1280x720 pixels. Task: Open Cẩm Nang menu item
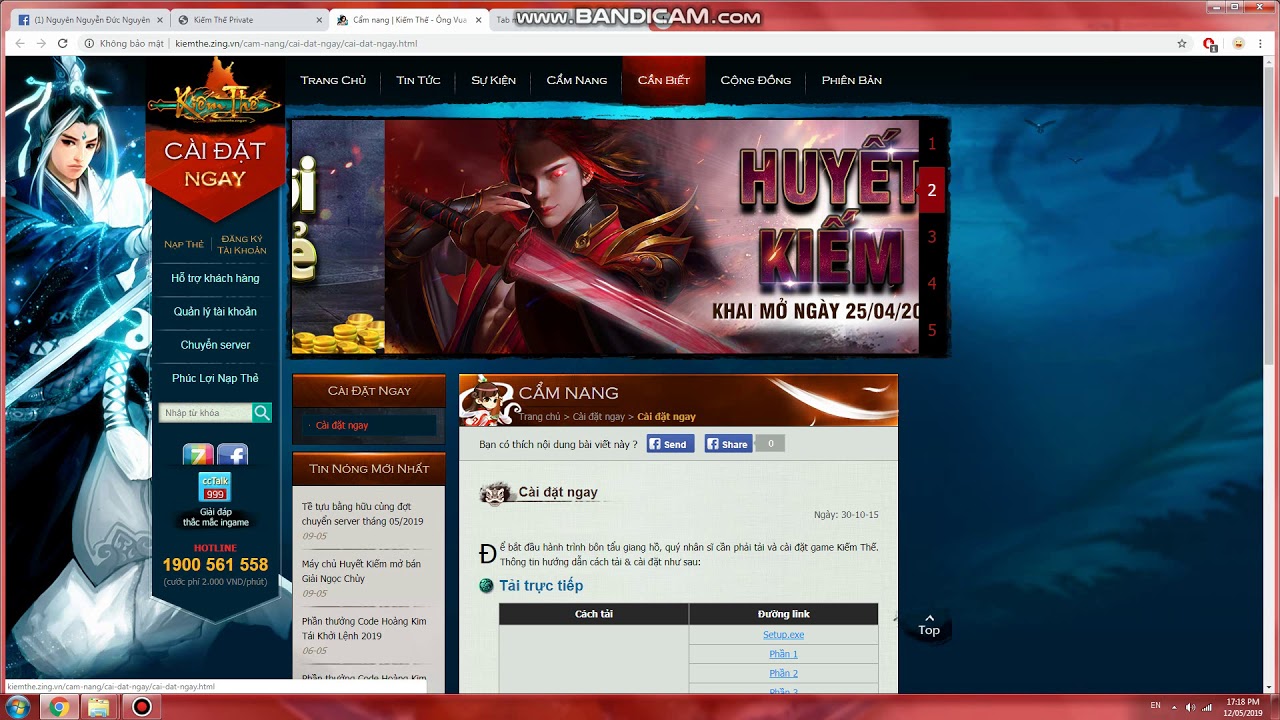[576, 81]
